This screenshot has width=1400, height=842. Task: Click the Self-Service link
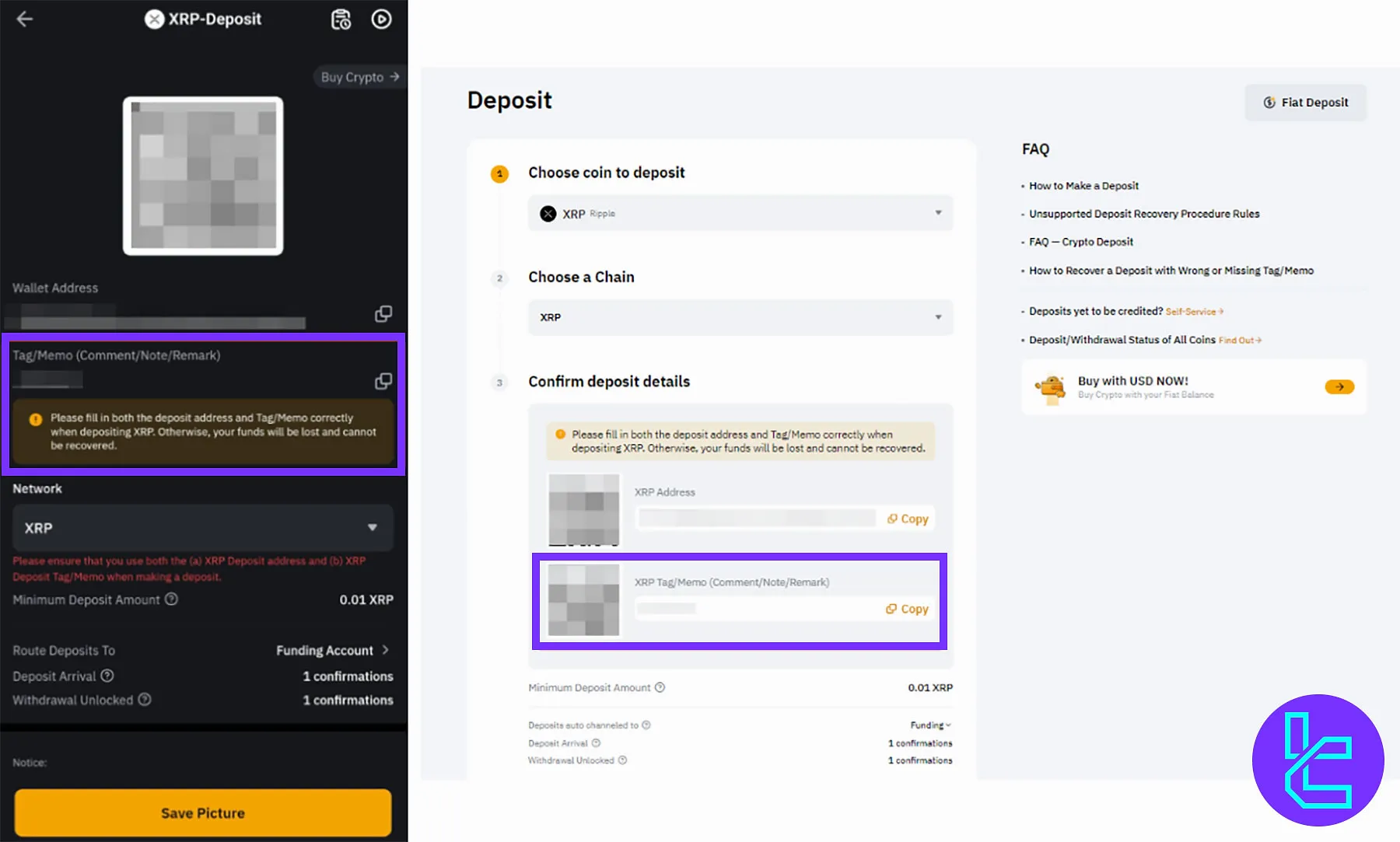coord(1194,312)
